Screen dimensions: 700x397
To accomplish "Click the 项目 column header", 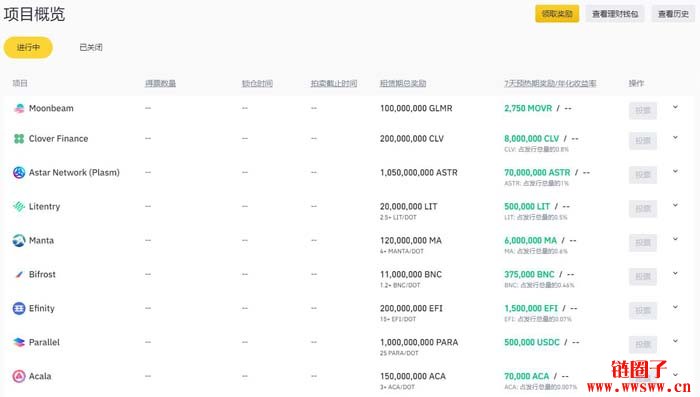I will pyautogui.click(x=20, y=84).
